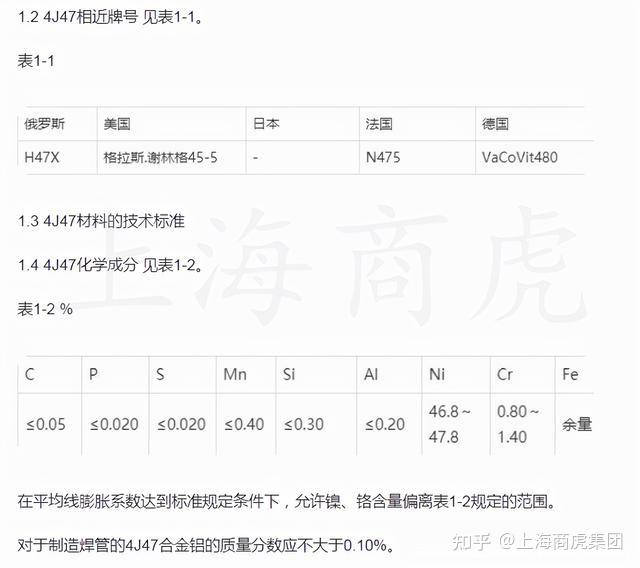Click the "表1-2 %" label
640x568 pixels.
[45, 309]
